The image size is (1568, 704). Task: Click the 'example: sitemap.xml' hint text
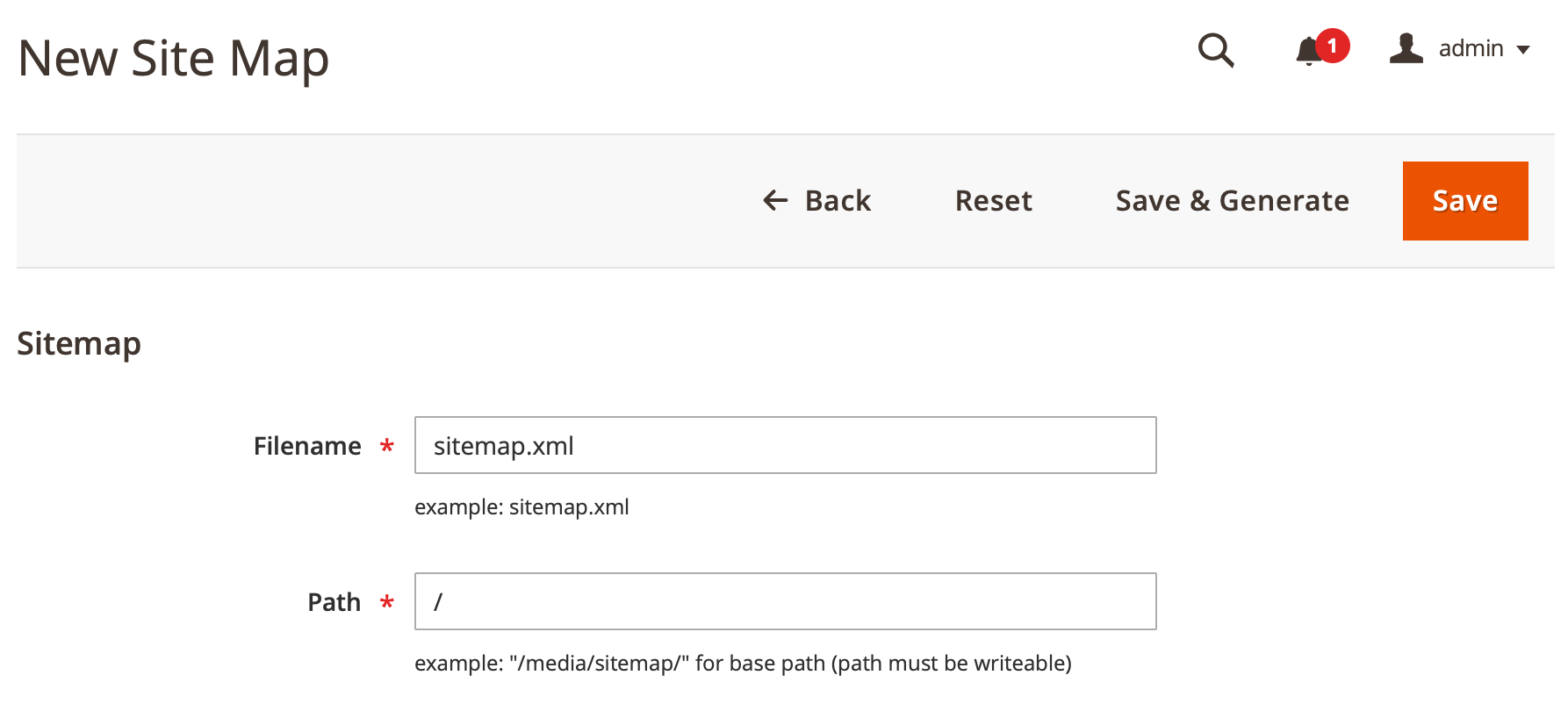pos(521,507)
